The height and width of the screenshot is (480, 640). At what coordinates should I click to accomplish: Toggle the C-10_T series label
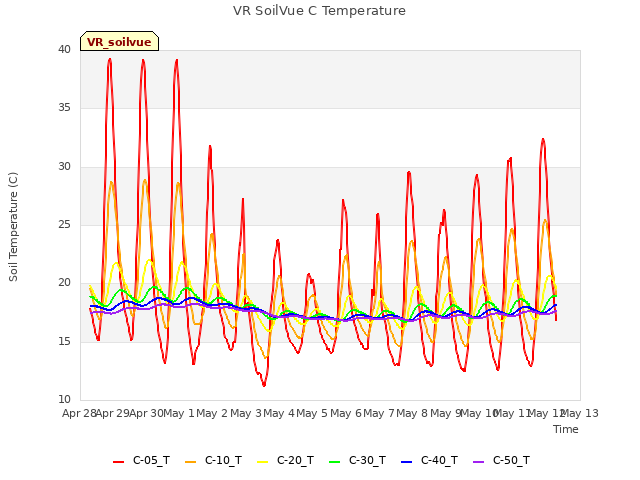(x=223, y=460)
